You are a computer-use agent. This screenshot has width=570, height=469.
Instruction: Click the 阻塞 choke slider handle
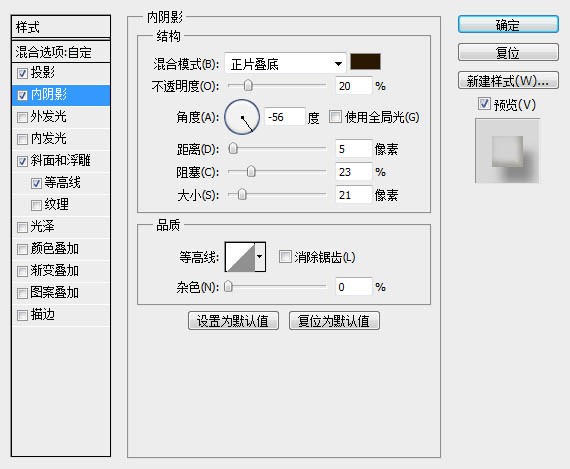(251, 171)
